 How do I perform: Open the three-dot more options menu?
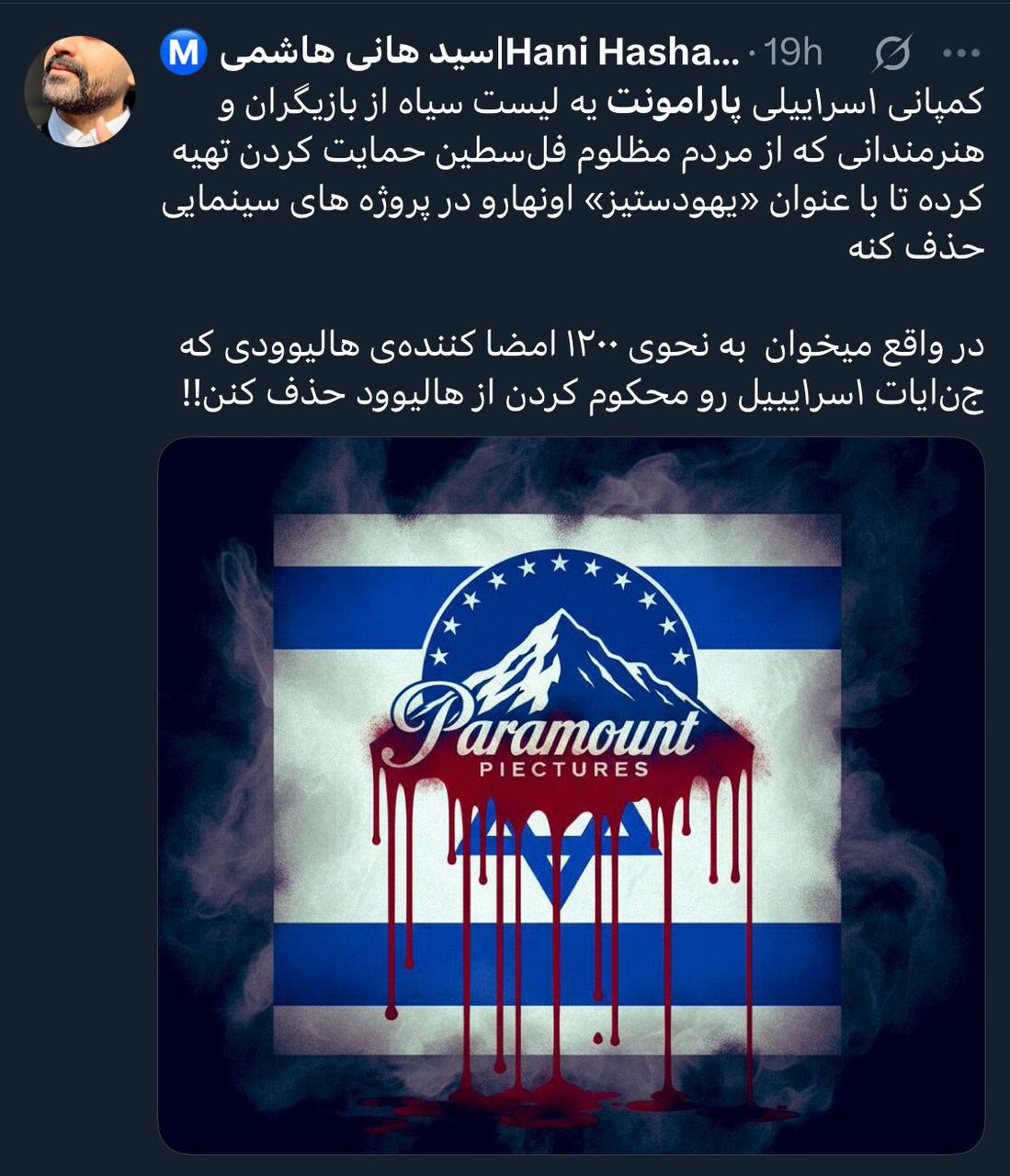961,53
